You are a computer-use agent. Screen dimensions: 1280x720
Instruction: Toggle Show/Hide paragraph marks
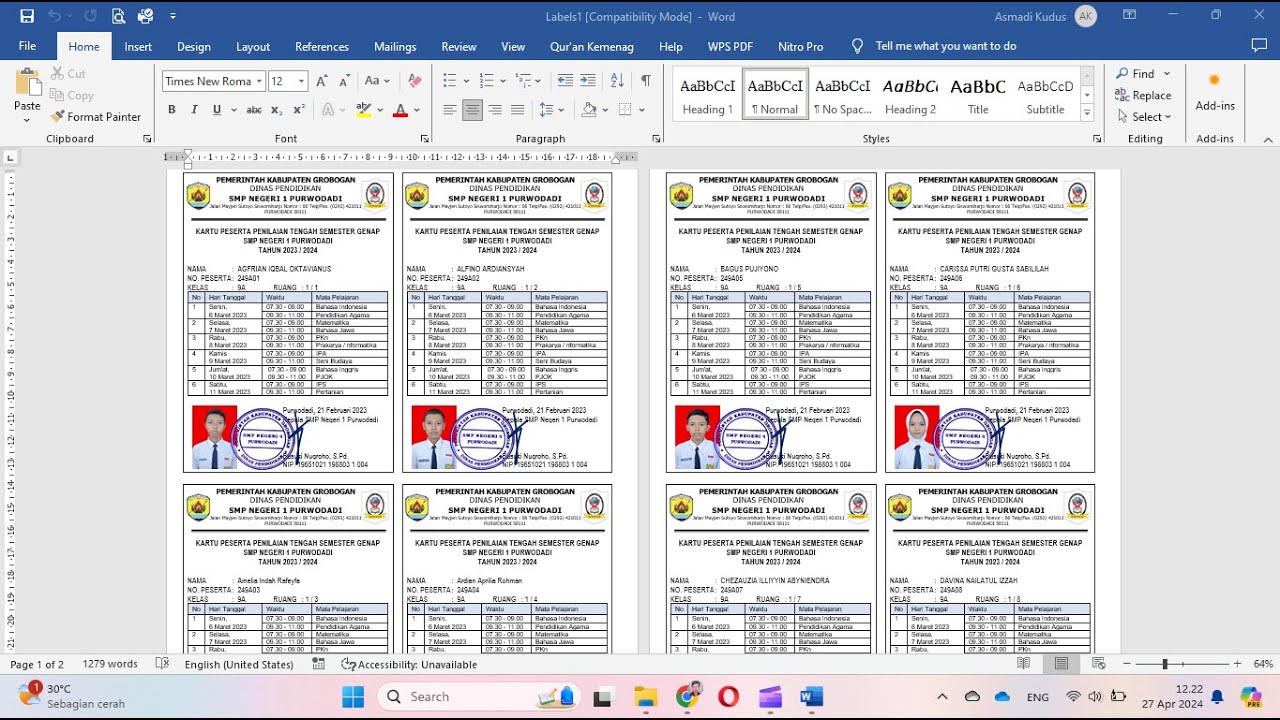(646, 81)
